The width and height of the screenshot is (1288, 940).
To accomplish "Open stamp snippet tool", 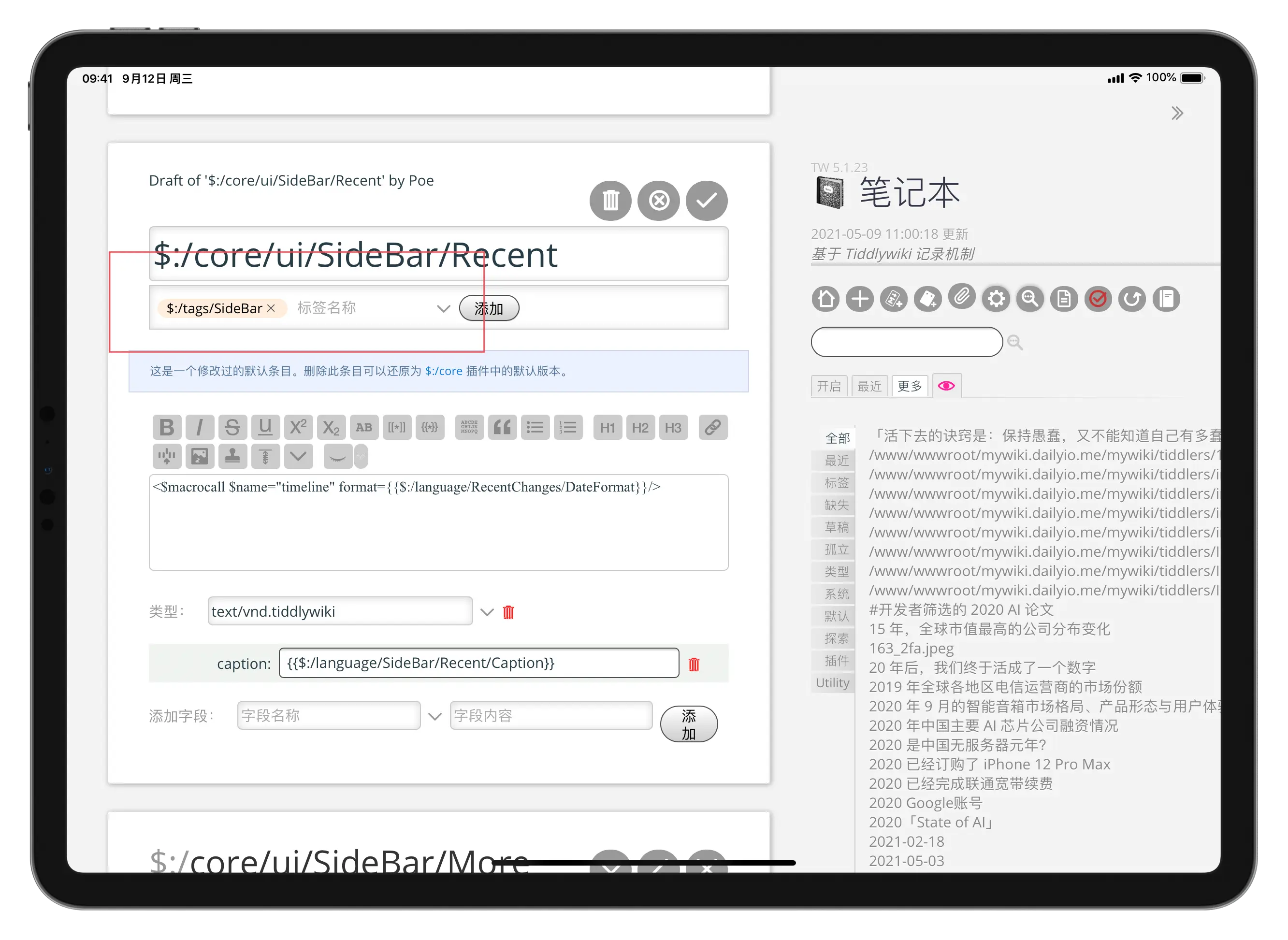I will click(x=232, y=456).
